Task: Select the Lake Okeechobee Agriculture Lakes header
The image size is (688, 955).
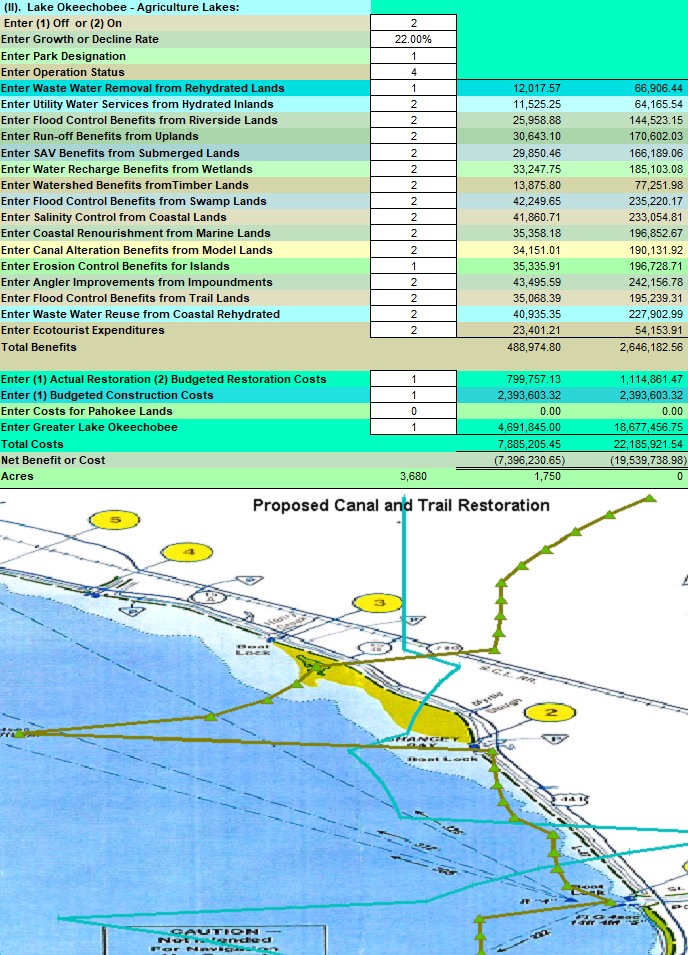Action: [120, 7]
